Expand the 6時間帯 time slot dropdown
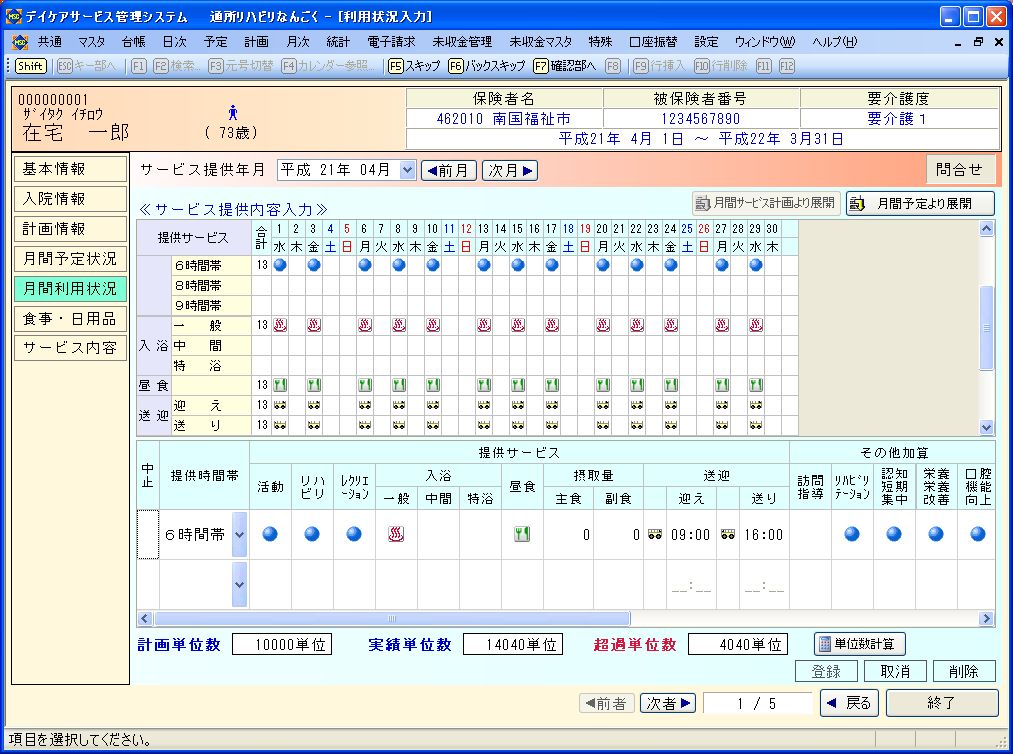 [x=239, y=534]
